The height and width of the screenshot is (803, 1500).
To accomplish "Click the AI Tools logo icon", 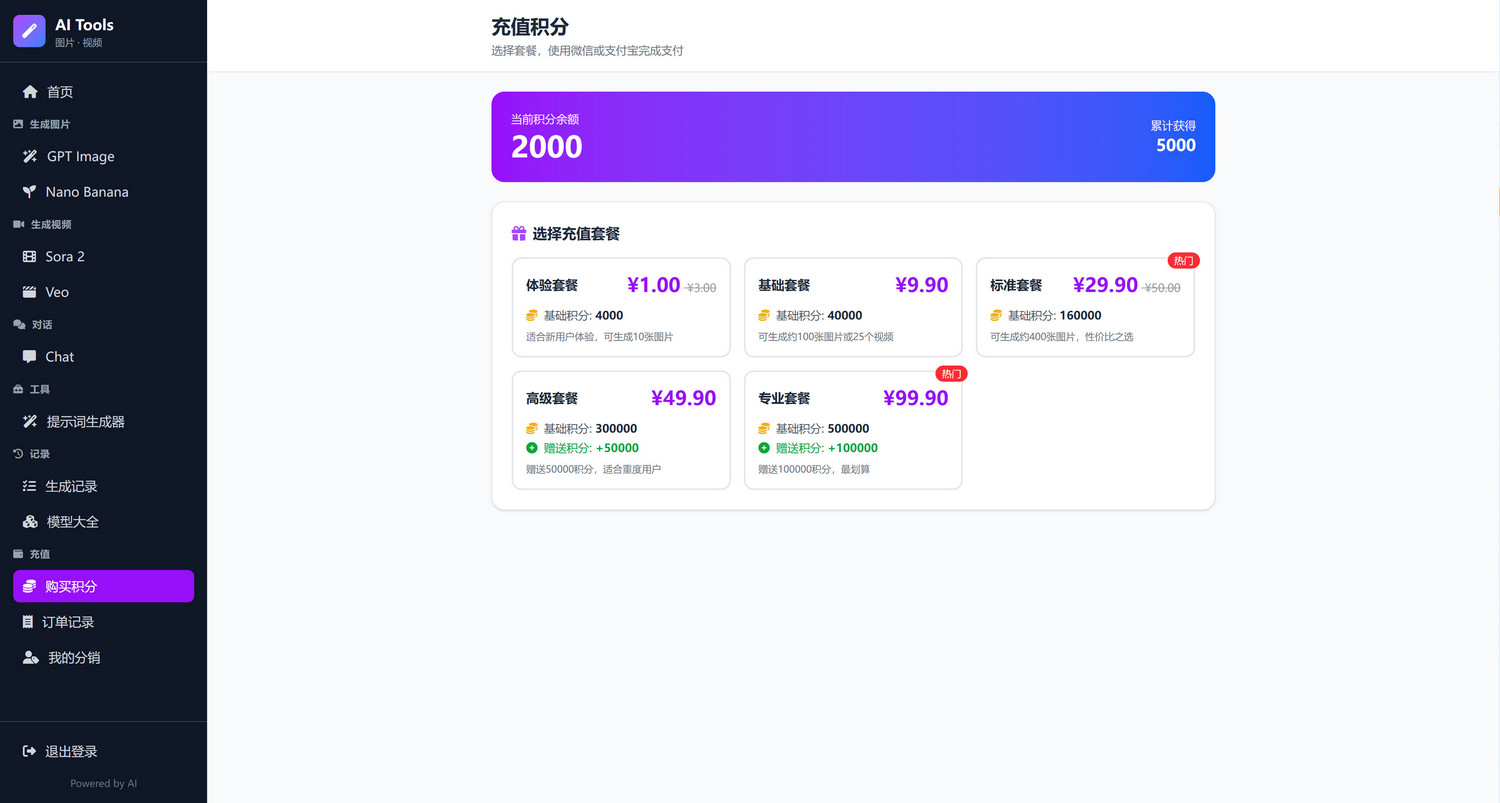I will pos(29,31).
